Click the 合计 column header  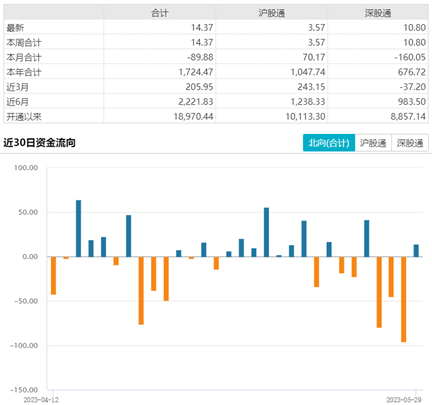click(x=160, y=13)
